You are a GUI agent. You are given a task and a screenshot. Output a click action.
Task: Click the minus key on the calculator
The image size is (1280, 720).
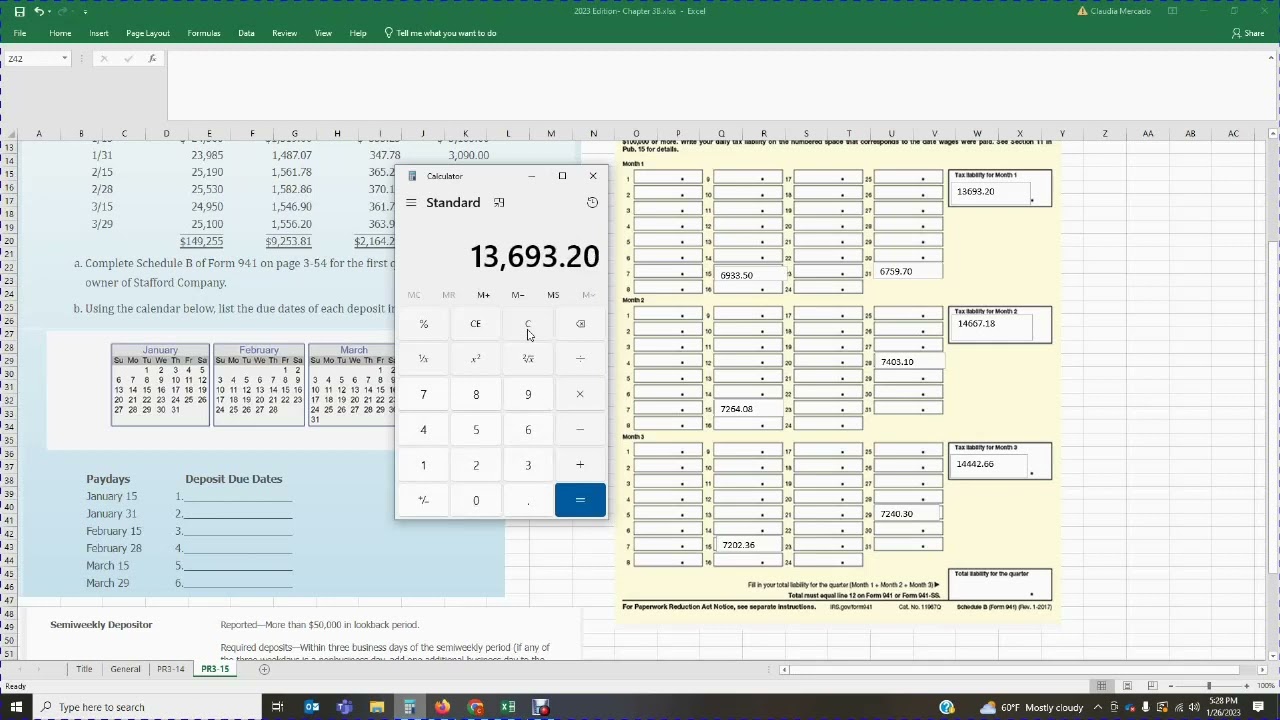click(580, 430)
